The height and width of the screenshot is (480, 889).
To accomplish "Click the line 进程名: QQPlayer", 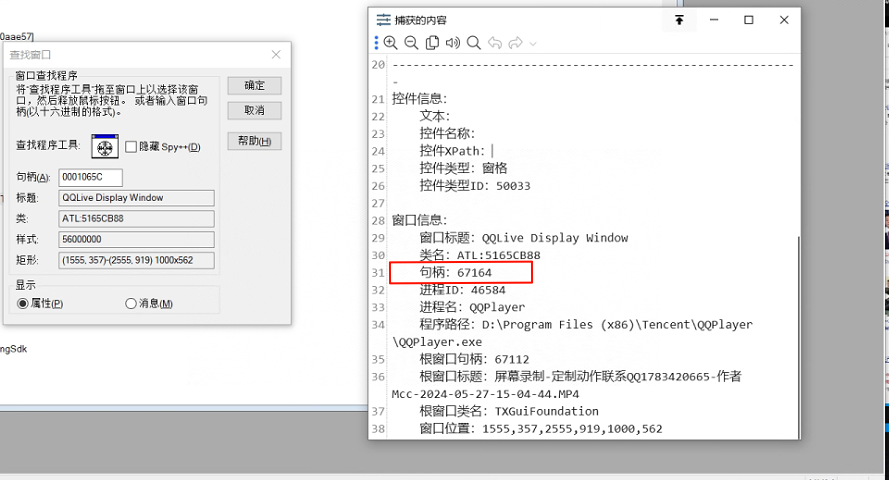I will 472,307.
